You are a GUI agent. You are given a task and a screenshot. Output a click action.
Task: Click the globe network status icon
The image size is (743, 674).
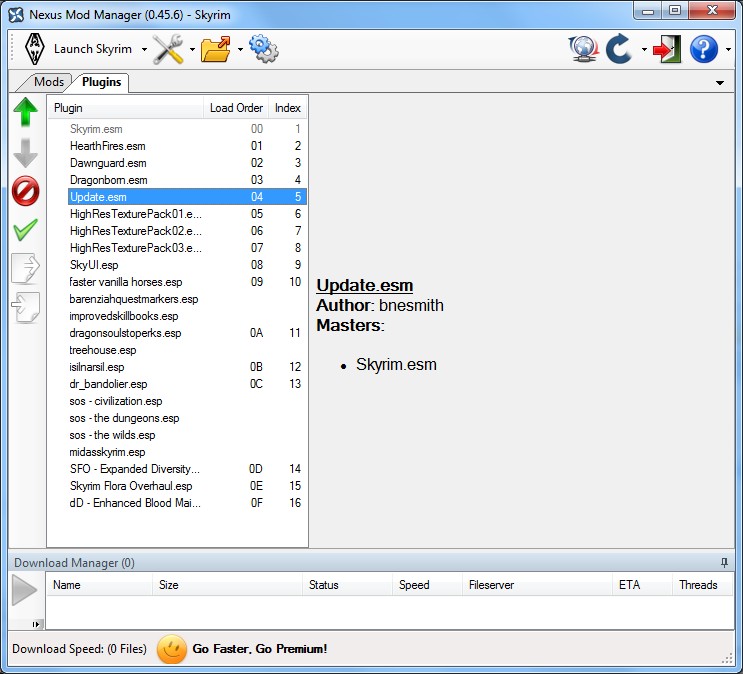tap(583, 49)
